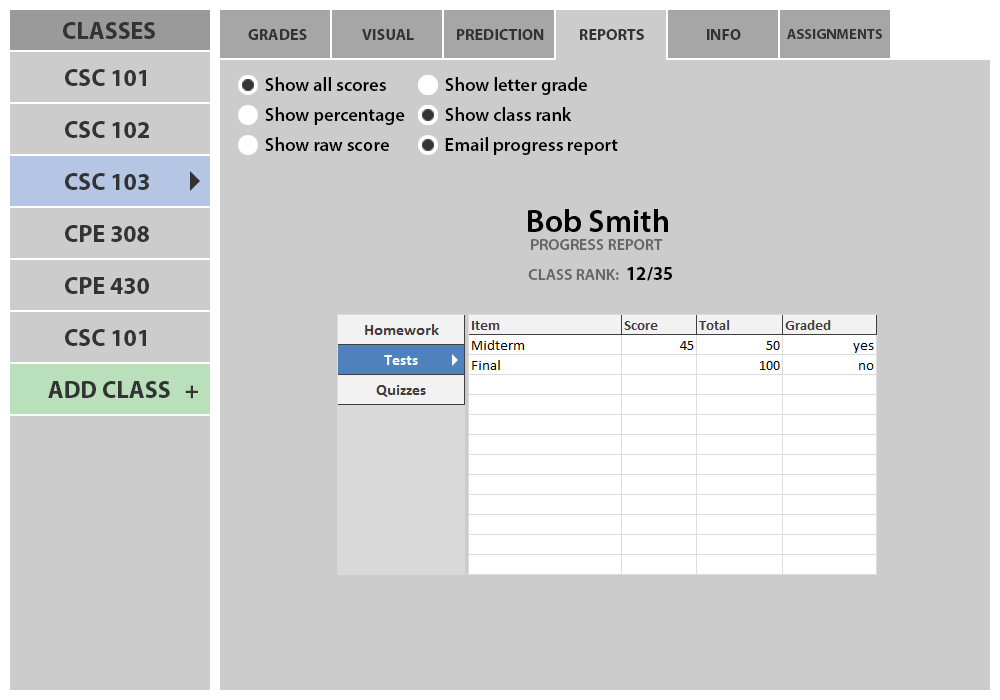Switch to the Grades tab

277,35
